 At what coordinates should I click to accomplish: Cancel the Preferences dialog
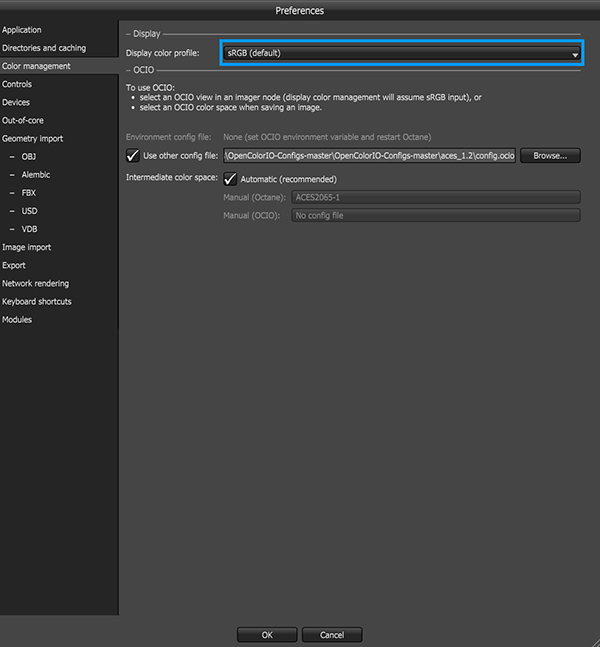point(332,635)
